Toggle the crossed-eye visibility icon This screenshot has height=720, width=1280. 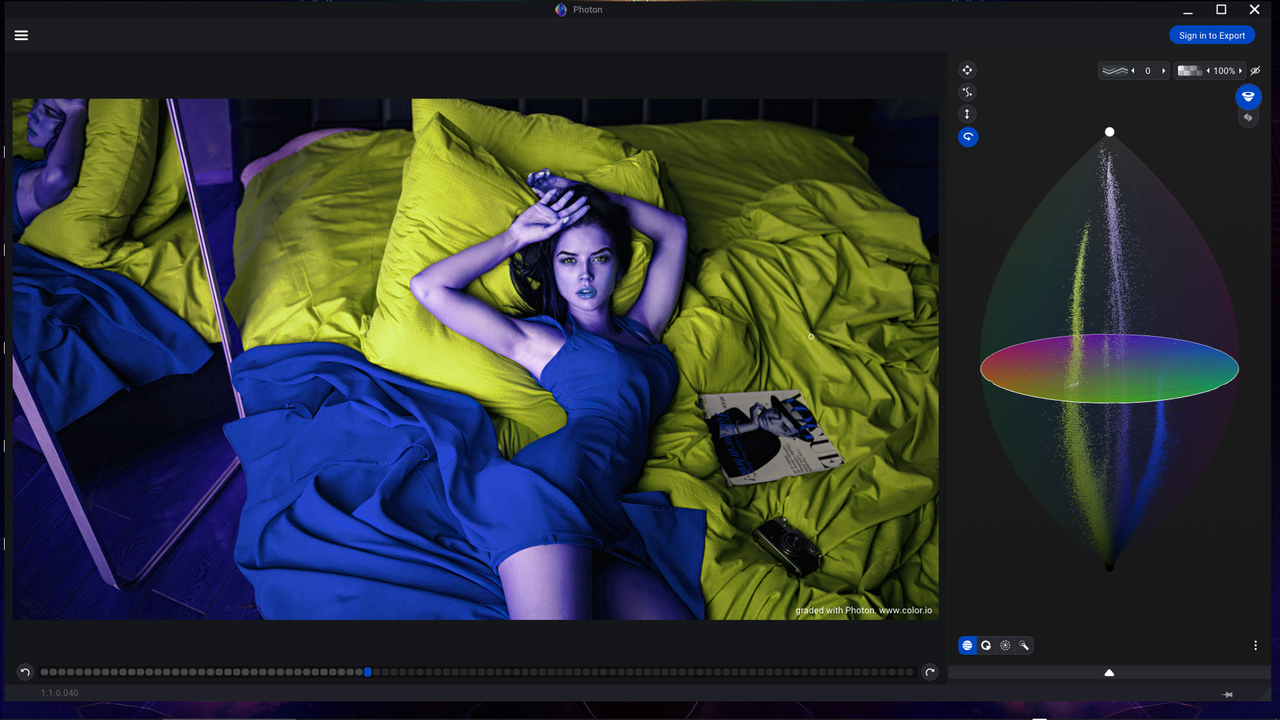tap(1255, 71)
